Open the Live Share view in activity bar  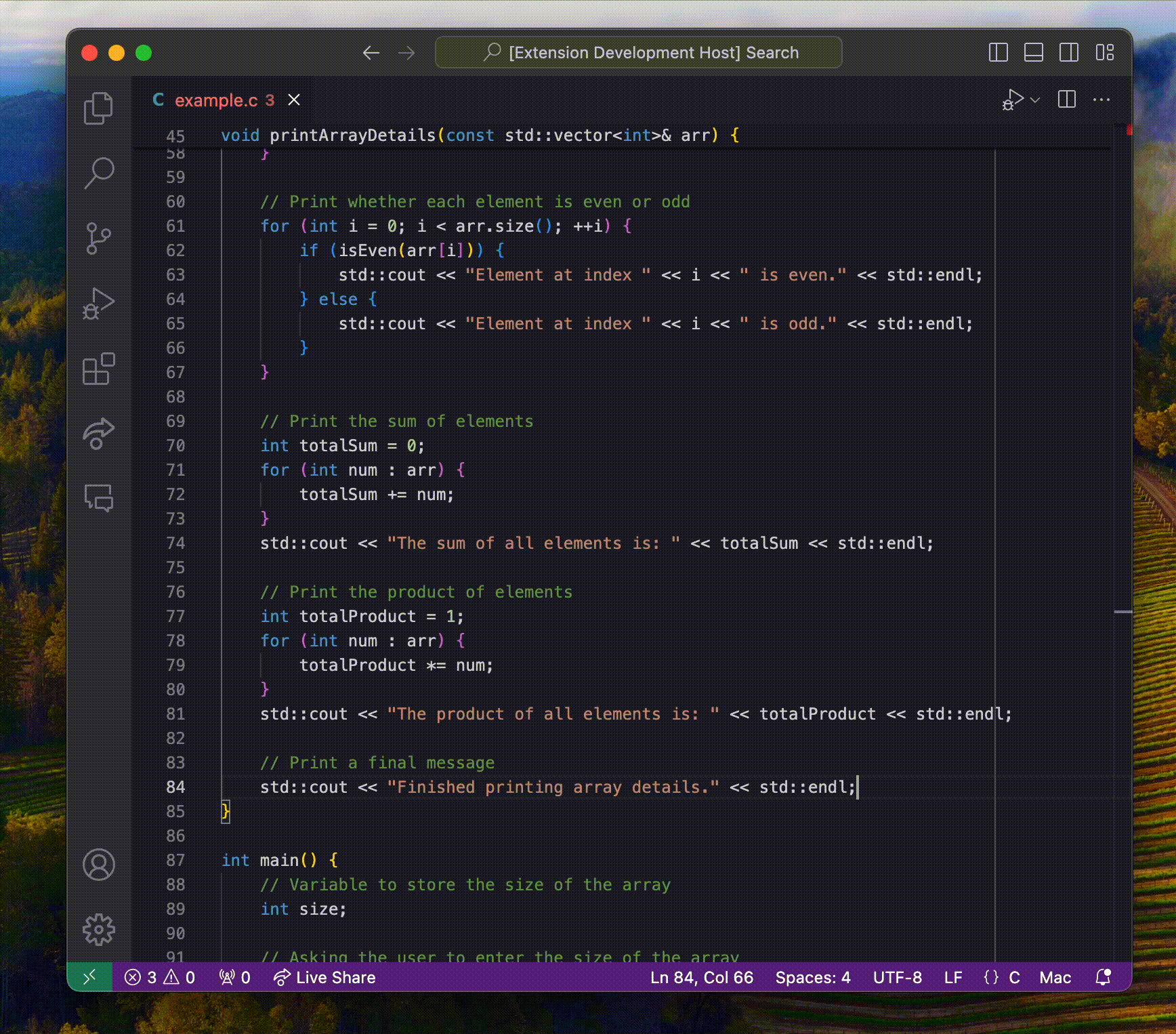pos(99,434)
